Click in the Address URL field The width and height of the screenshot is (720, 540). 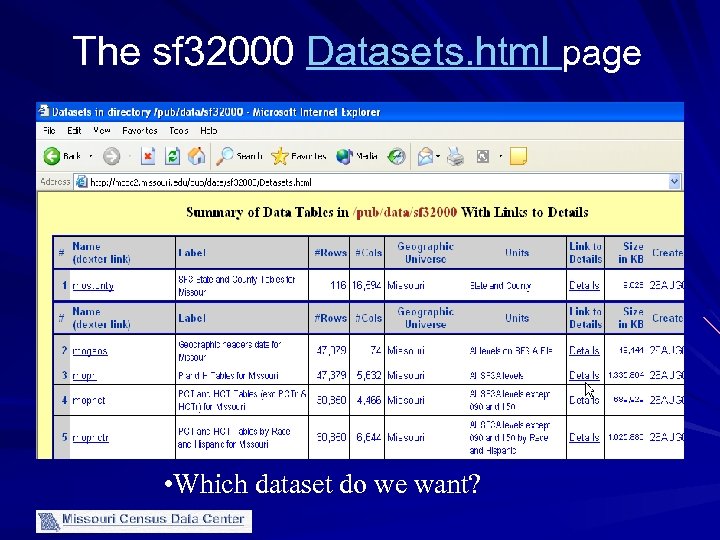(377, 182)
